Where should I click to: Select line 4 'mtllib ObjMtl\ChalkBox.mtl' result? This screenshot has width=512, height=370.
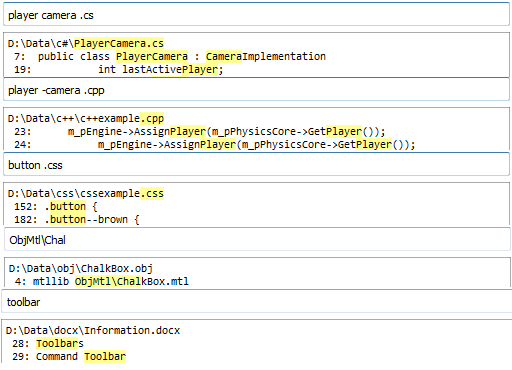coord(102,282)
